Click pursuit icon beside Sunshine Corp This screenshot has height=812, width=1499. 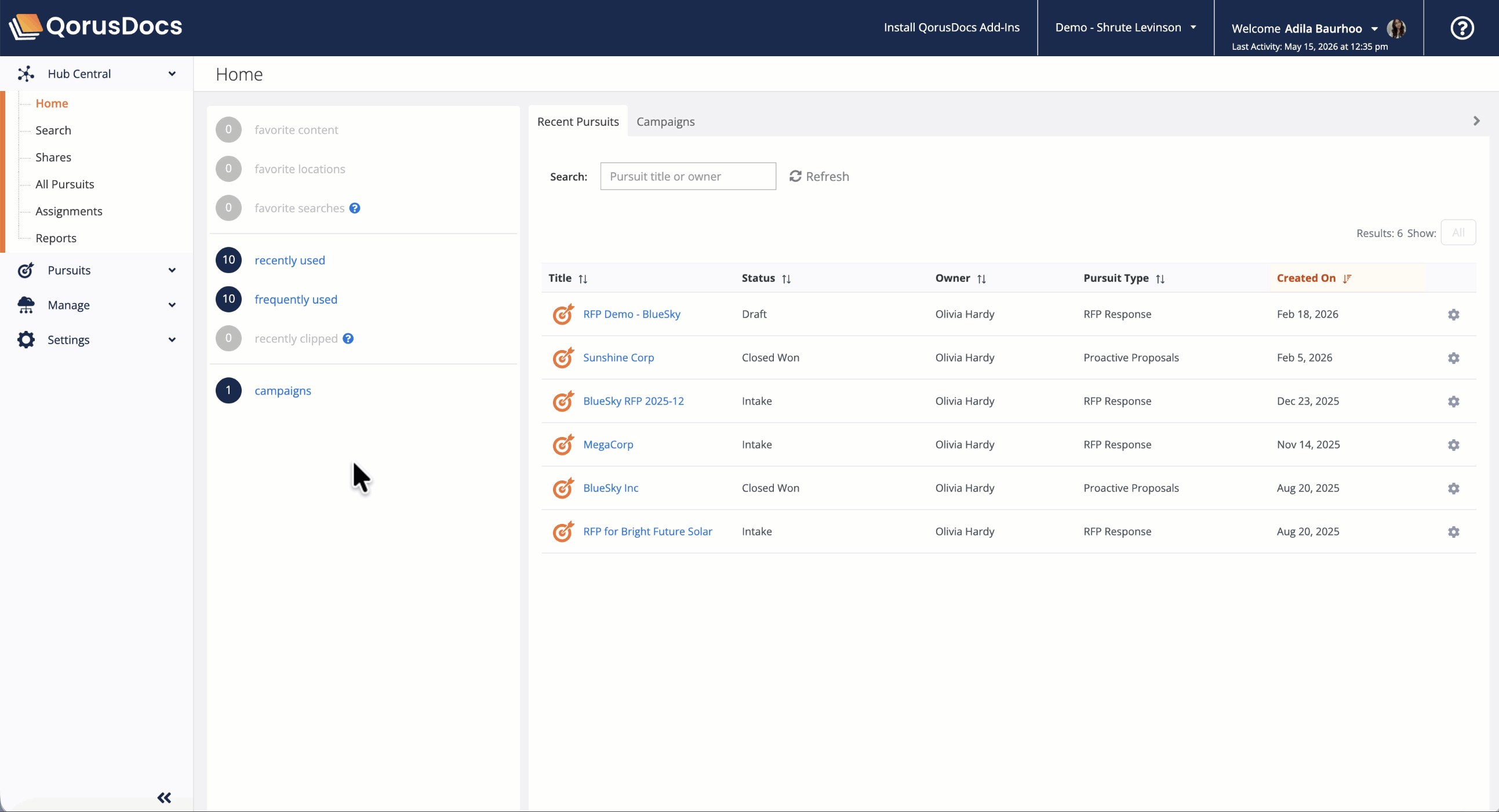coord(563,358)
